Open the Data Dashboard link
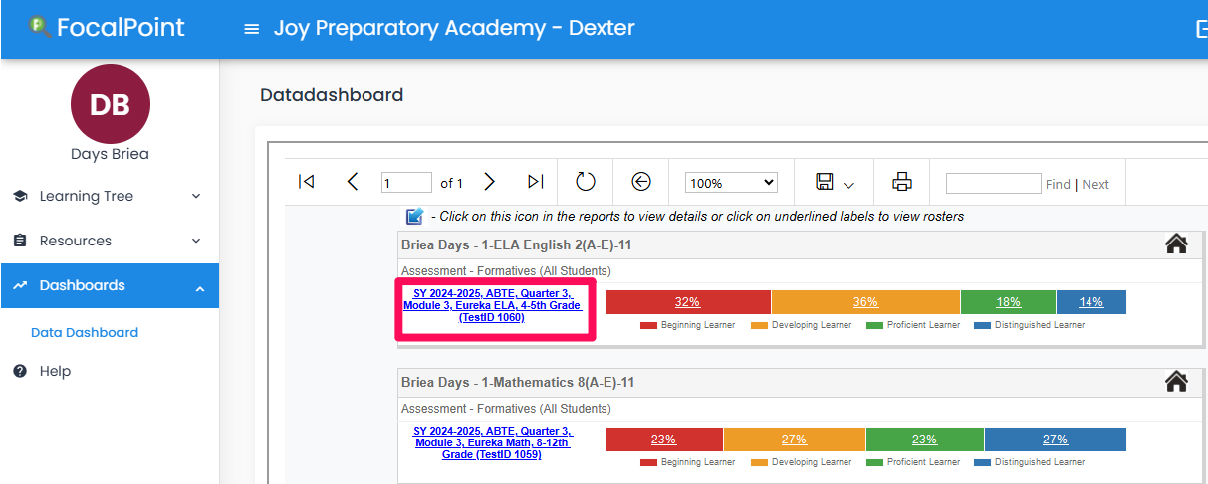Image resolution: width=1208 pixels, height=484 pixels. coord(84,333)
